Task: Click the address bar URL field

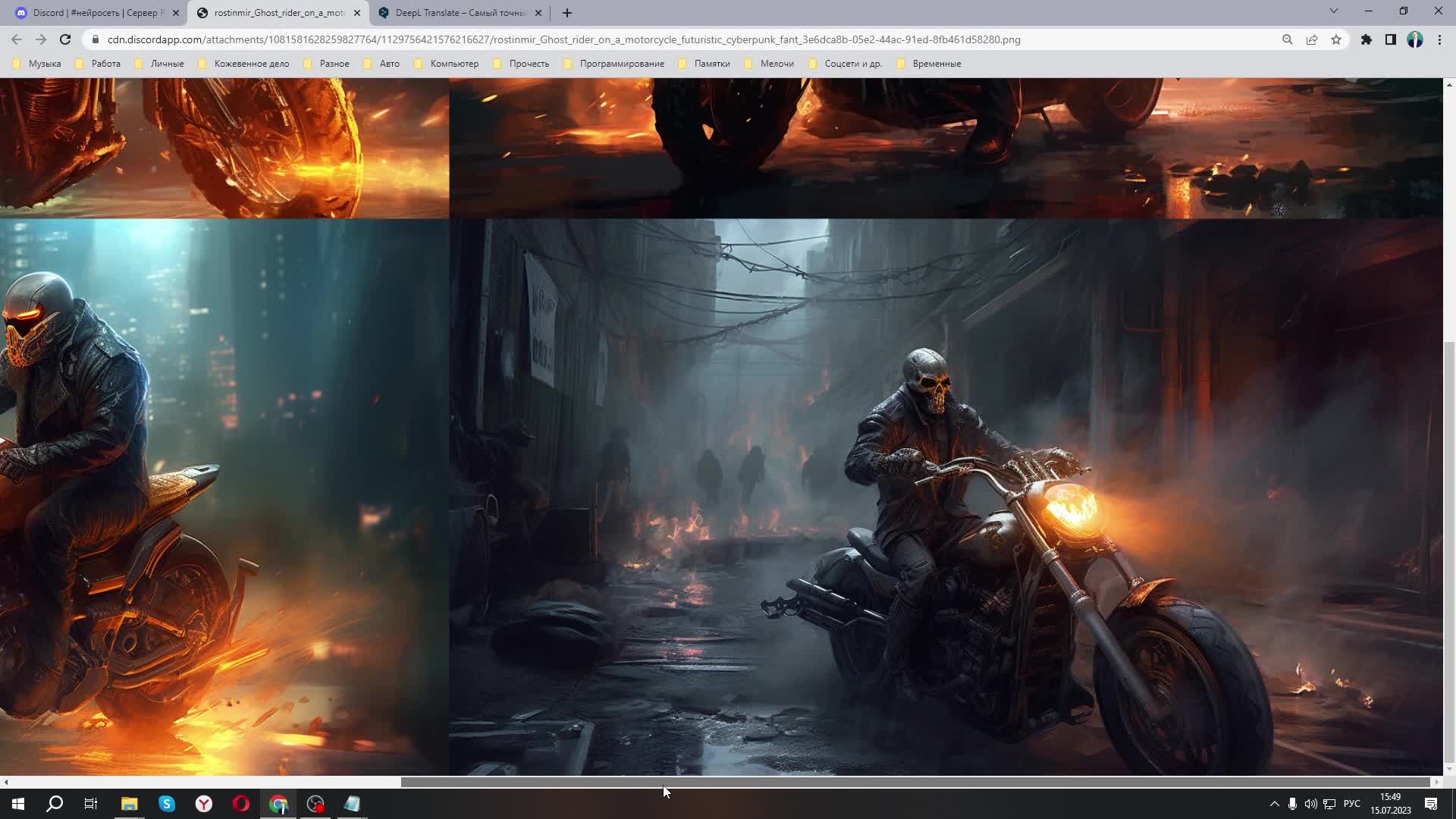Action: [x=563, y=39]
